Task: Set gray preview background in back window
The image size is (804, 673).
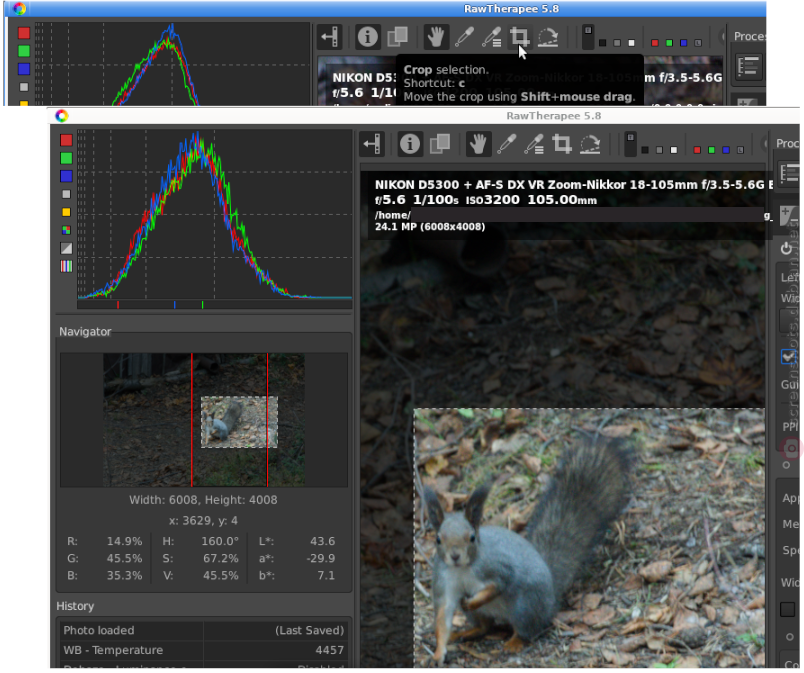Action: 617,43
